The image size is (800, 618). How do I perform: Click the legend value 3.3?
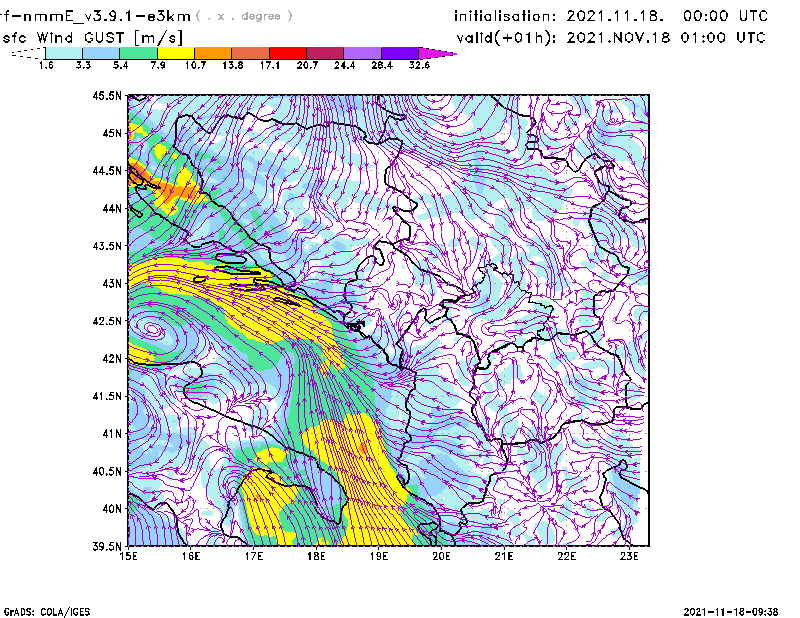pos(83,65)
